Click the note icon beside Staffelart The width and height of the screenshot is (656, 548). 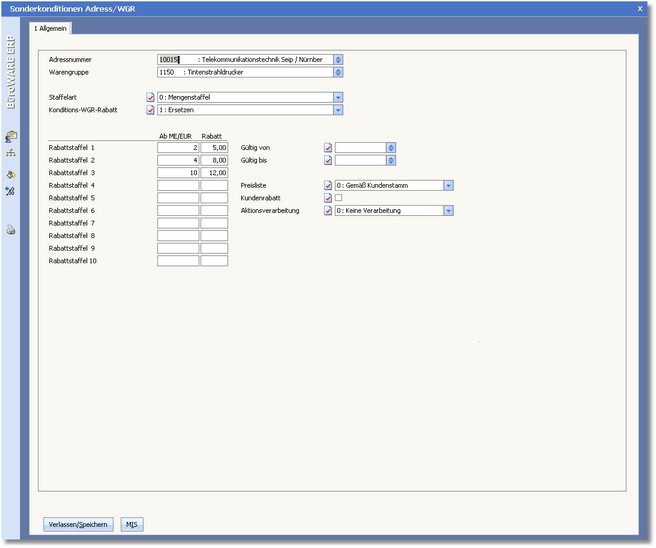coord(151,97)
